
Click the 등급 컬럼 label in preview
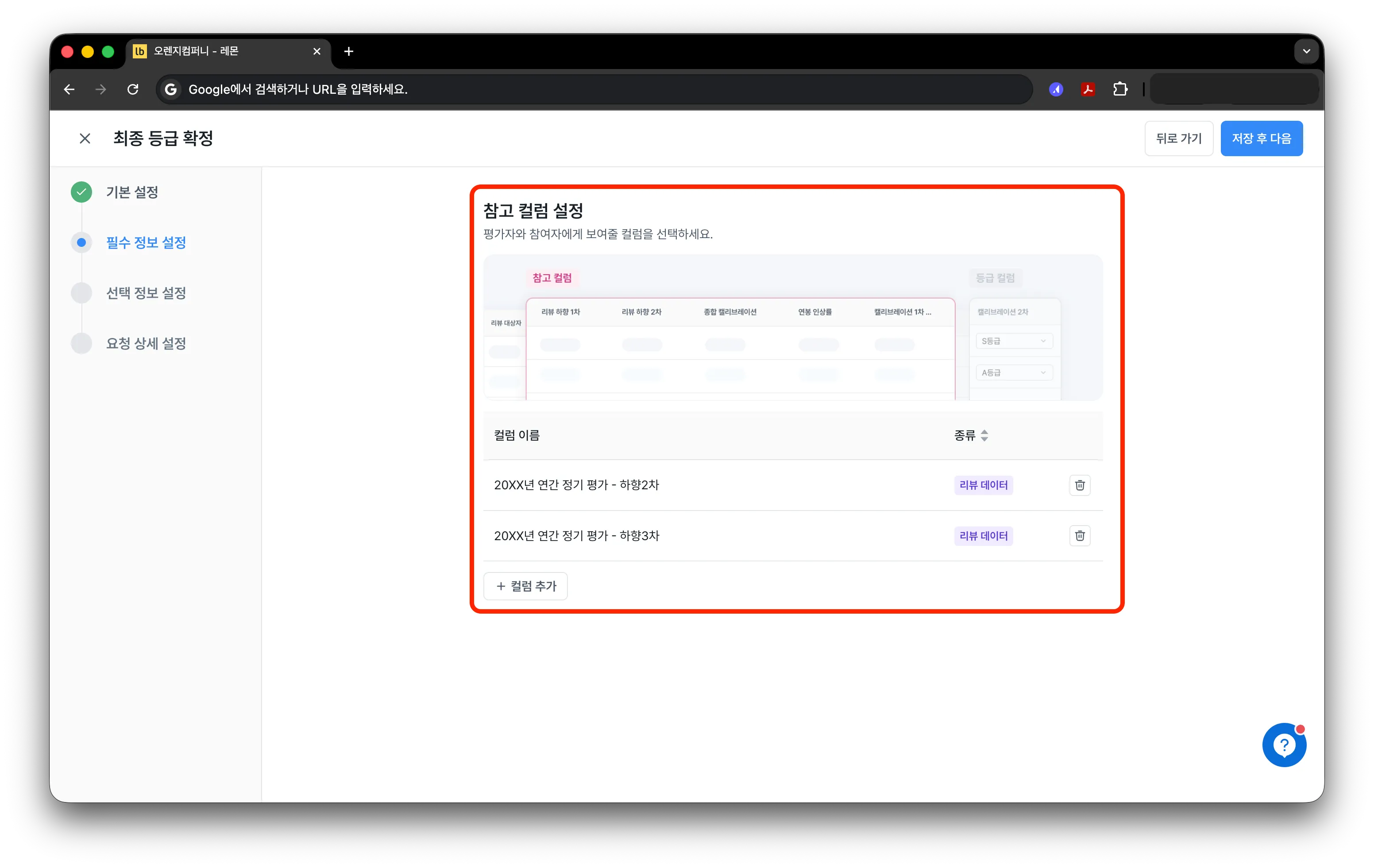tap(995, 278)
